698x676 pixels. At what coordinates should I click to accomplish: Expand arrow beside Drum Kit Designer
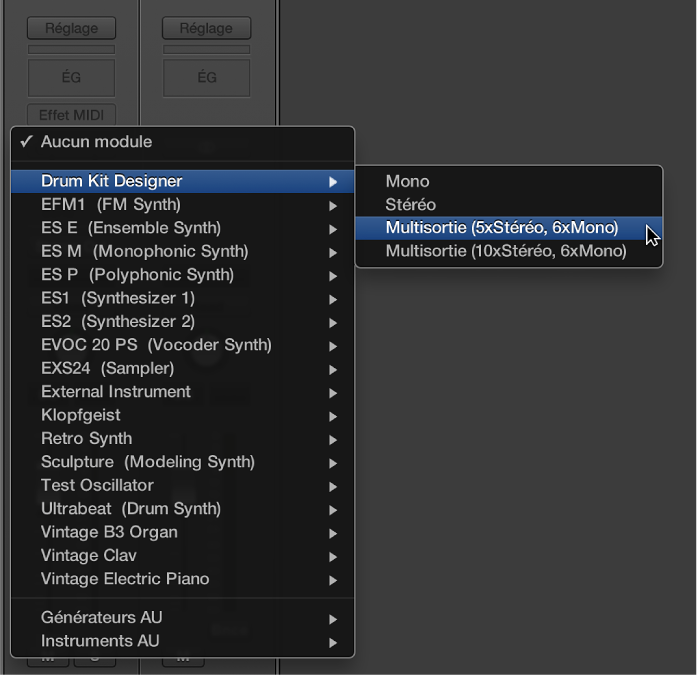(333, 182)
